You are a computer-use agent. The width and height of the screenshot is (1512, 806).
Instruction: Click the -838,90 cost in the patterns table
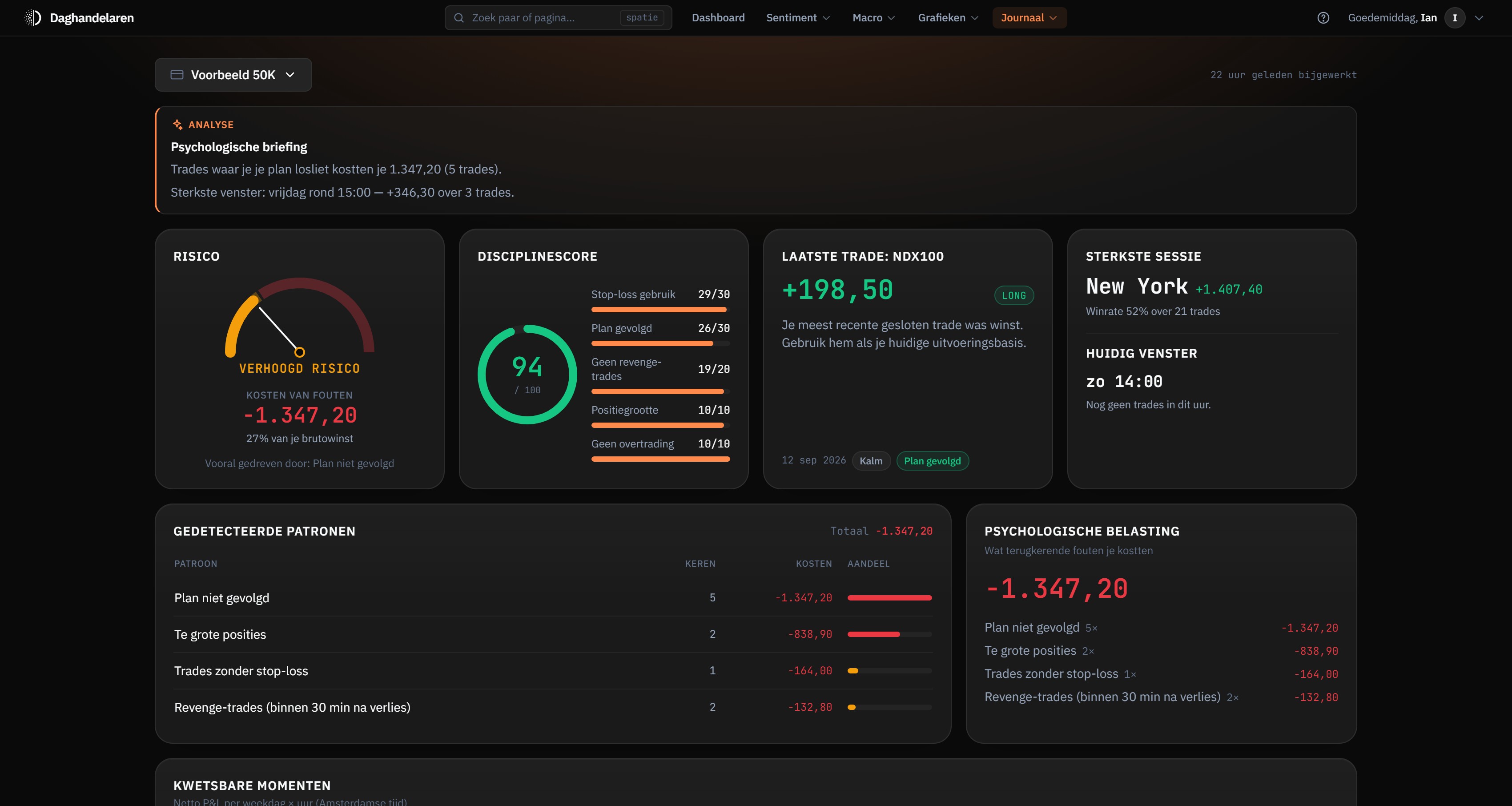pos(810,634)
